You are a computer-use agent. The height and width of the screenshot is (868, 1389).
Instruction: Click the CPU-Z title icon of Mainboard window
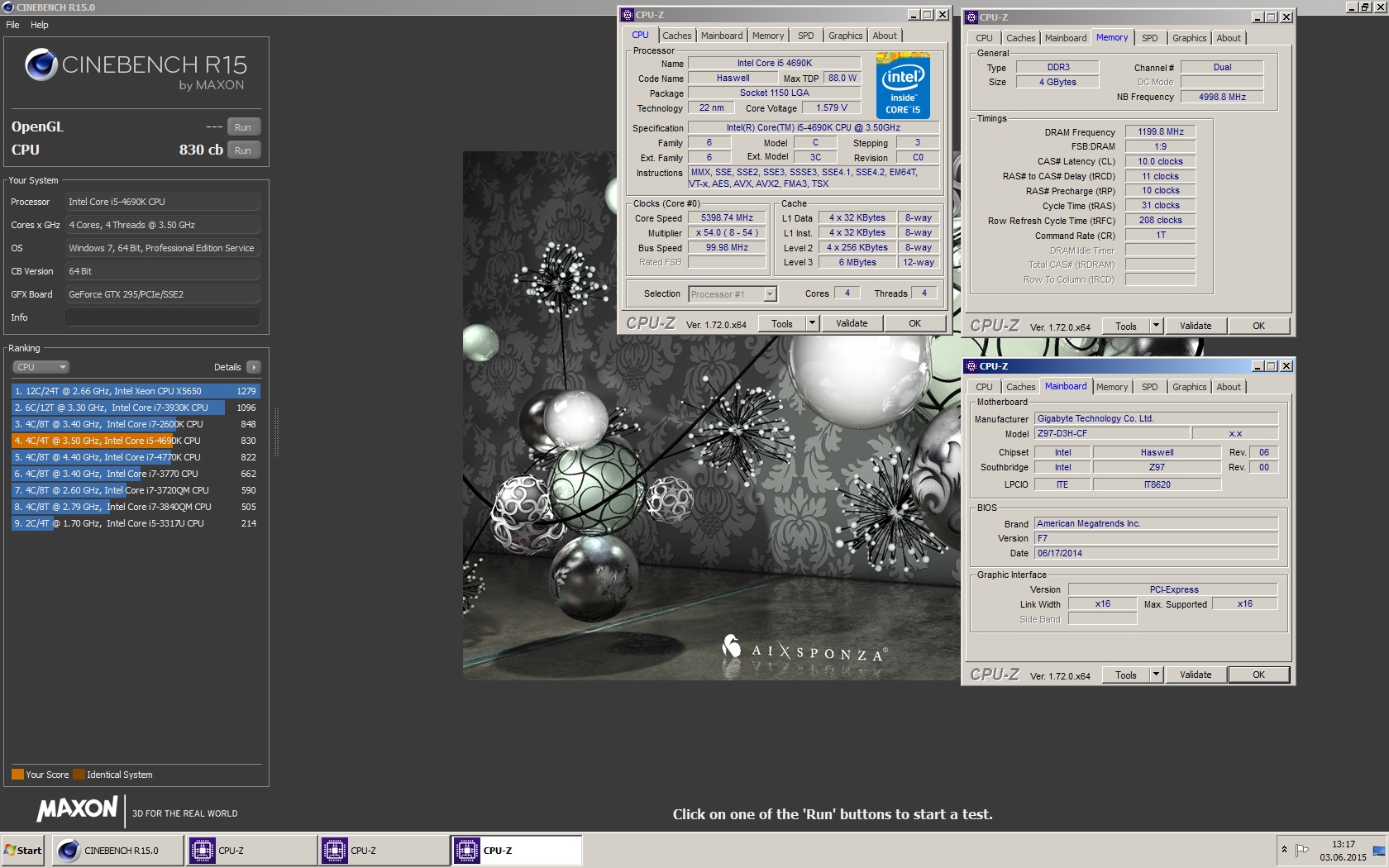tap(971, 366)
